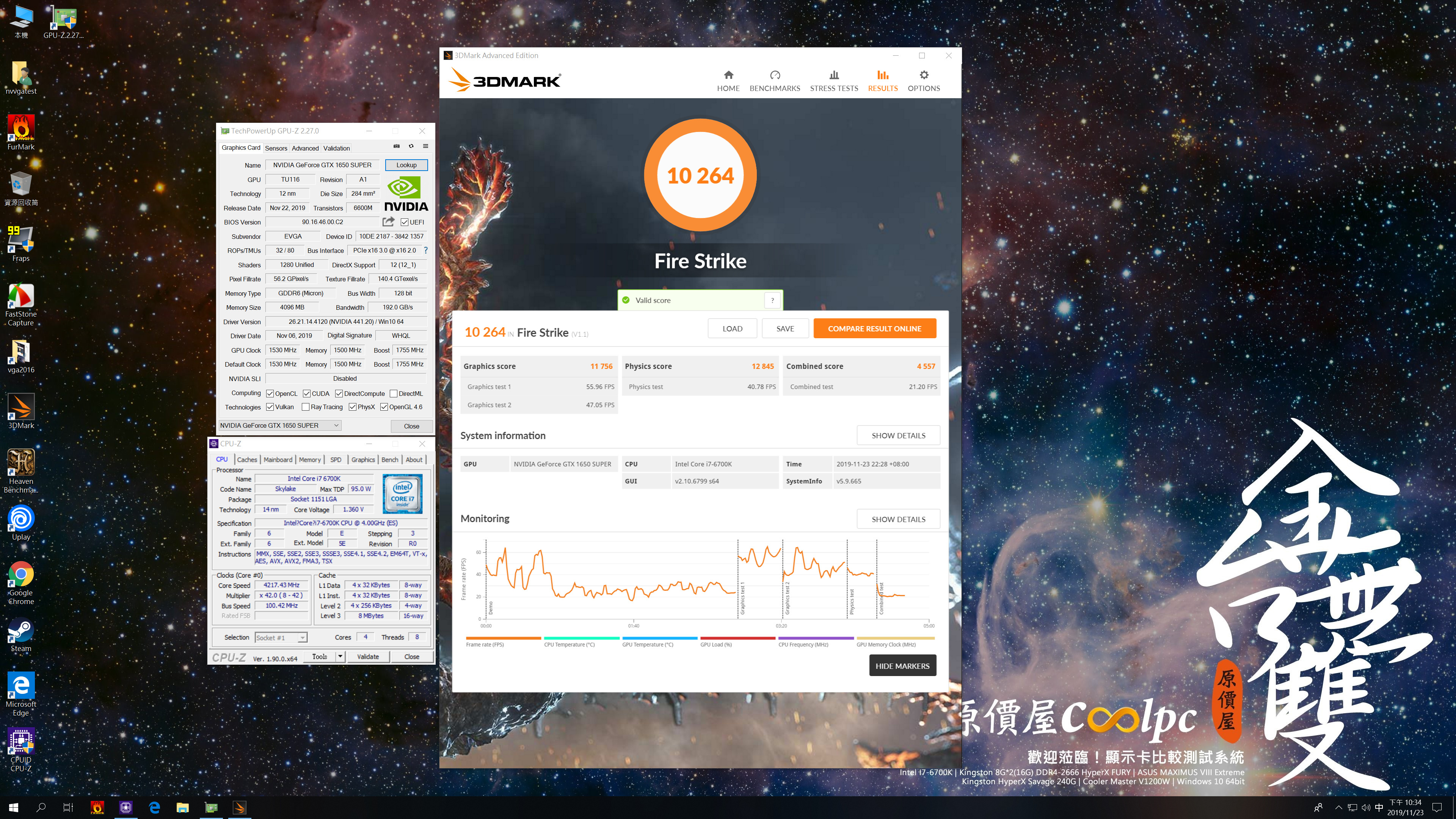1456x819 pixels.
Task: Go to 3DMark STRESS TESTS
Action: tap(834, 81)
